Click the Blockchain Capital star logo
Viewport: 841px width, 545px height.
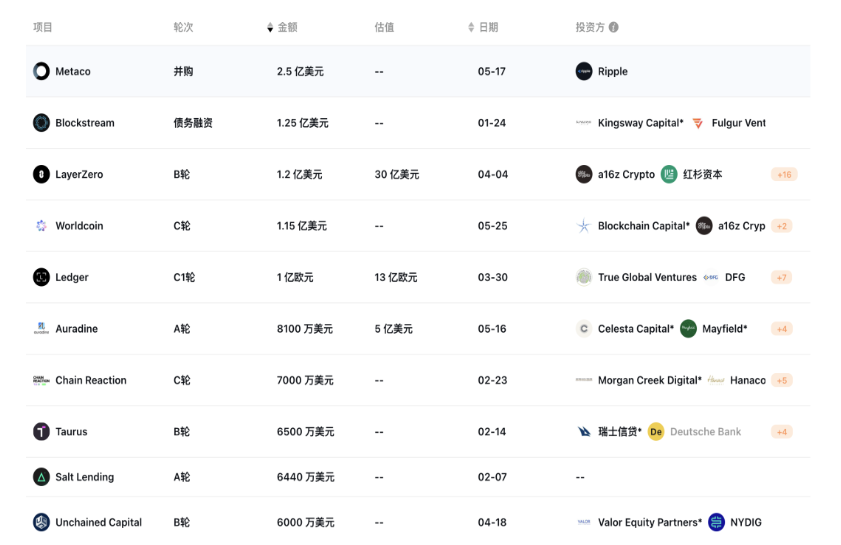pyautogui.click(x=584, y=226)
